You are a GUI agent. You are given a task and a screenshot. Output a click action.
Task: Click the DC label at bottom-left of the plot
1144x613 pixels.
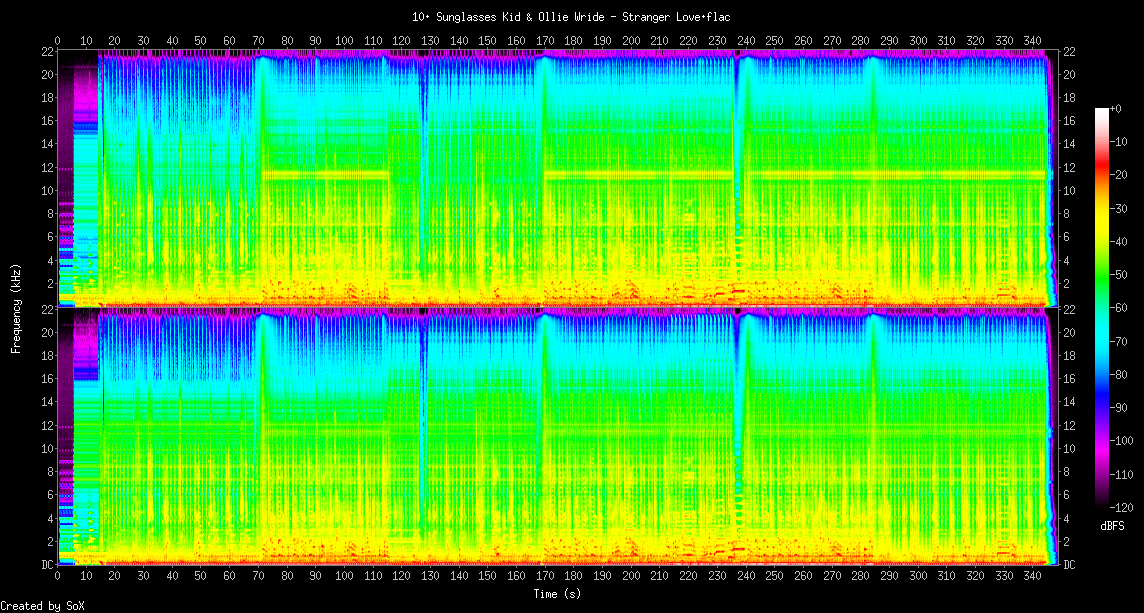[48, 565]
